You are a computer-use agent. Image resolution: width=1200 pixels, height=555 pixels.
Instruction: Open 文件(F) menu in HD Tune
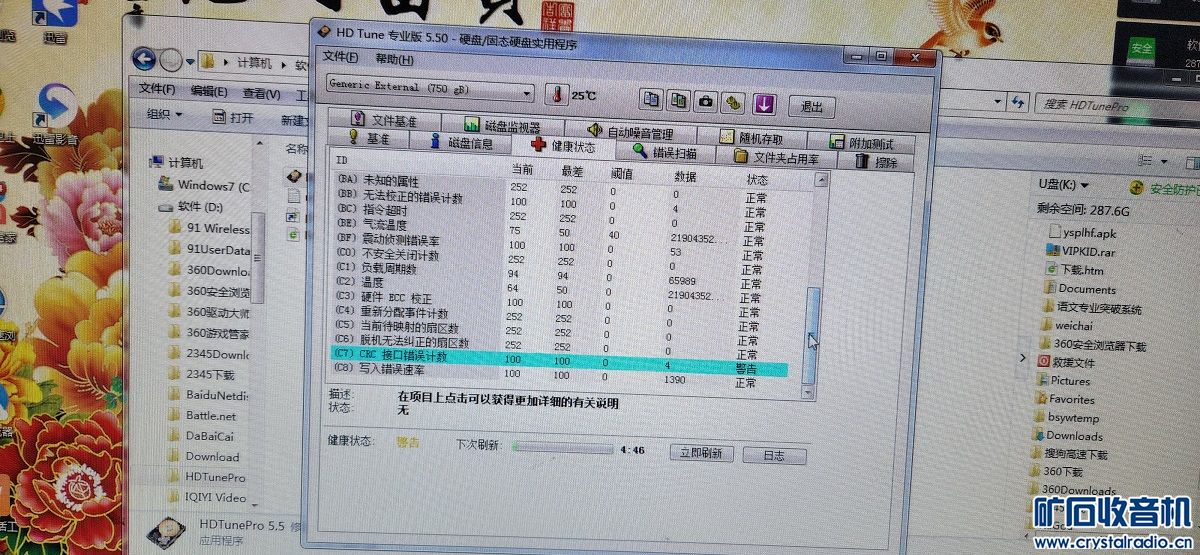340,57
